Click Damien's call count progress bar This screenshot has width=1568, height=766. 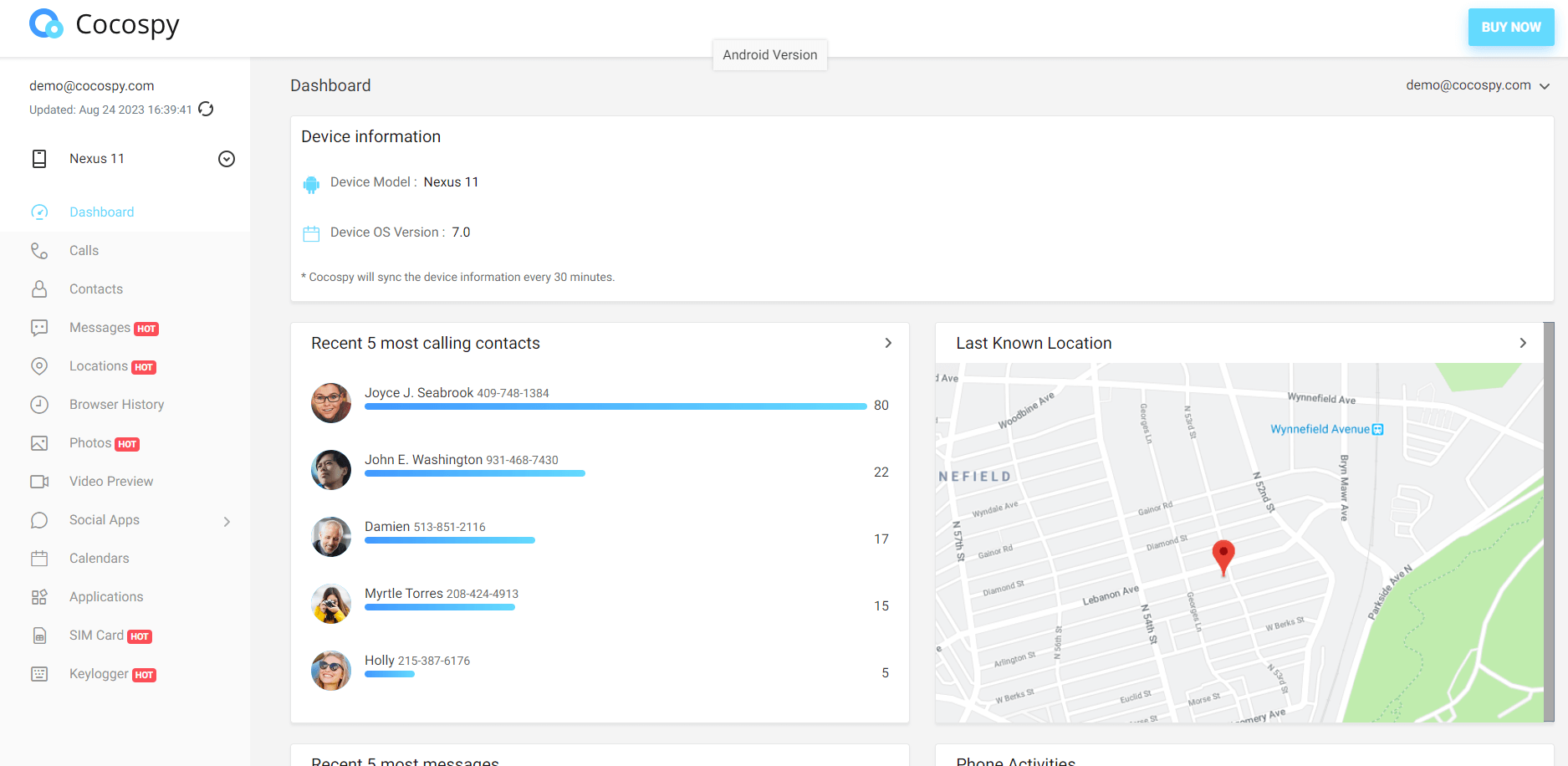pyautogui.click(x=450, y=540)
